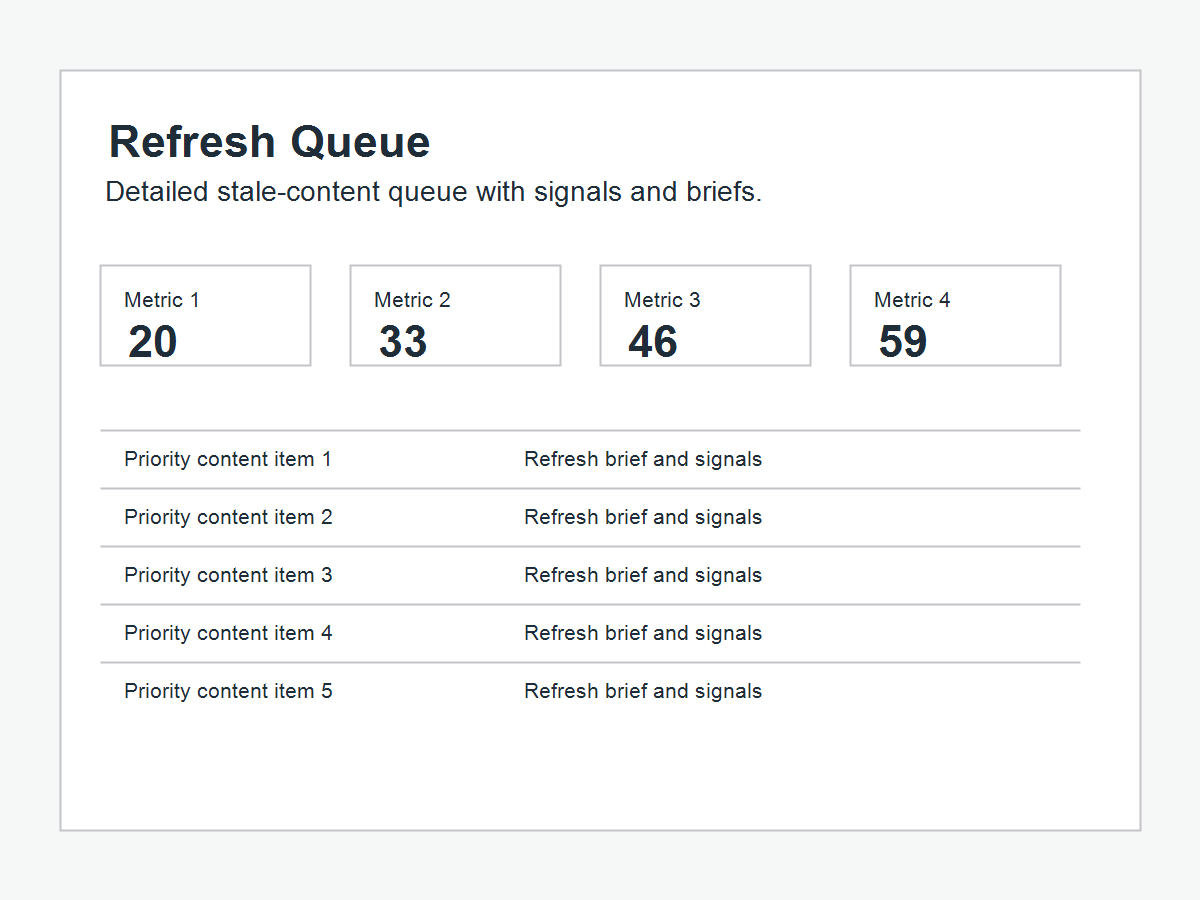Open Priority content item 2
Screen dimensions: 1200x900
[x=228, y=517]
